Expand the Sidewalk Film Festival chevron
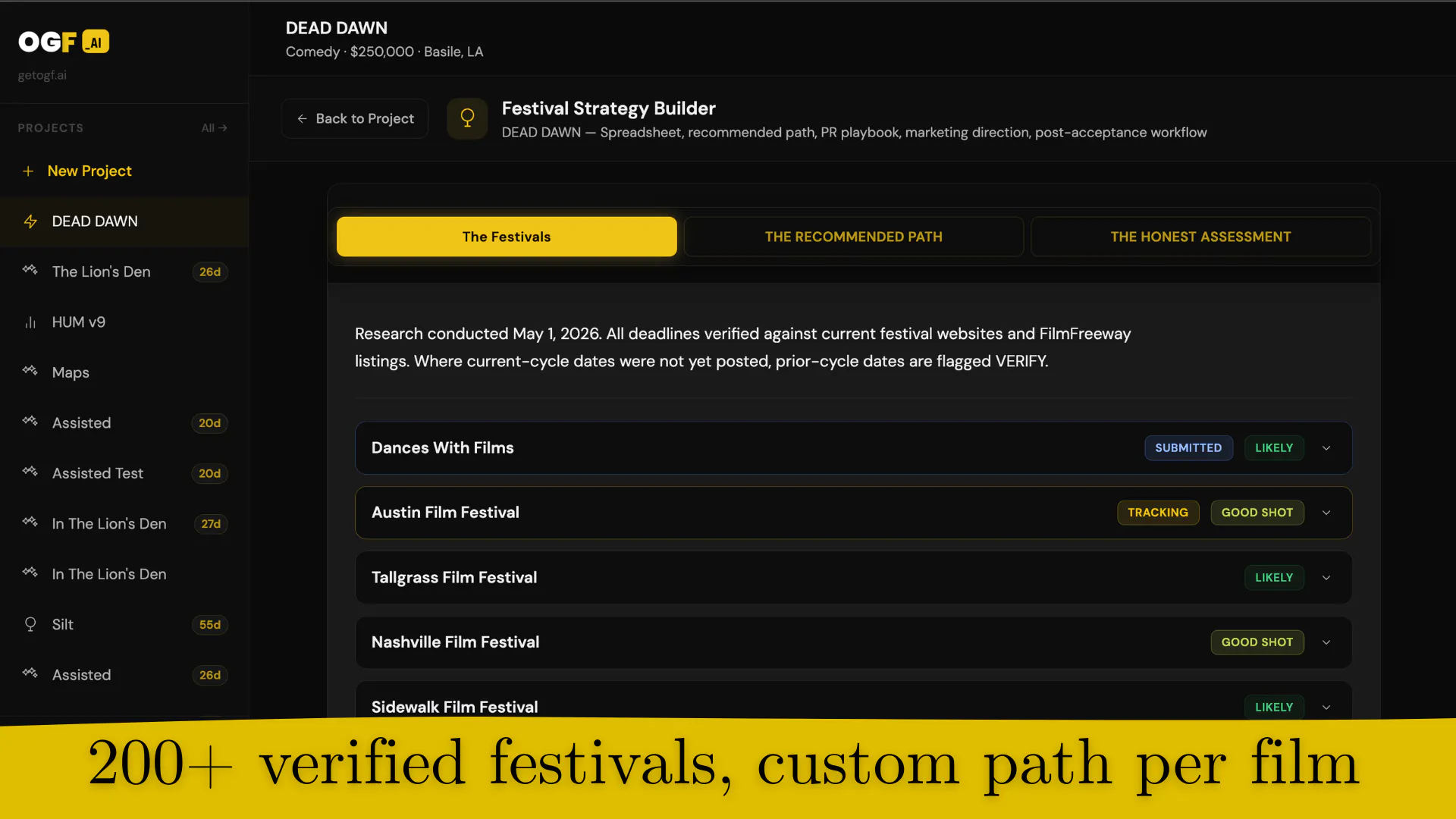Screen dimensions: 1456x819 pos(1326,708)
